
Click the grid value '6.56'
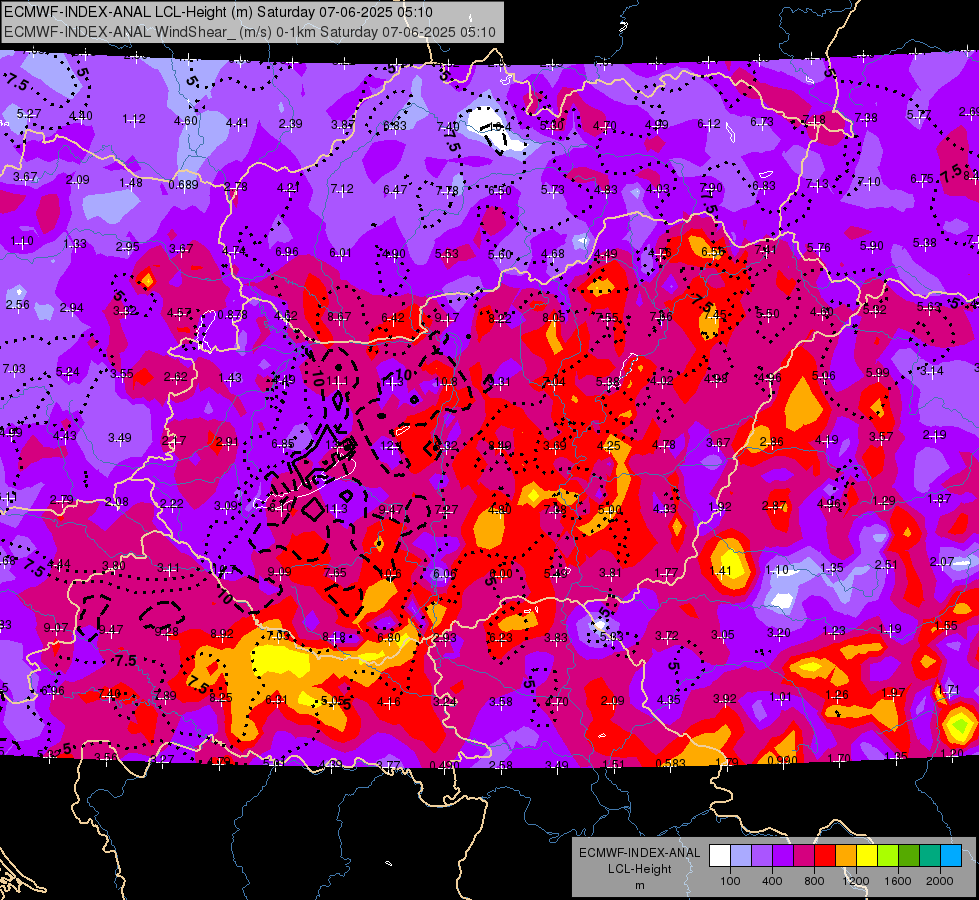[x=712, y=251]
